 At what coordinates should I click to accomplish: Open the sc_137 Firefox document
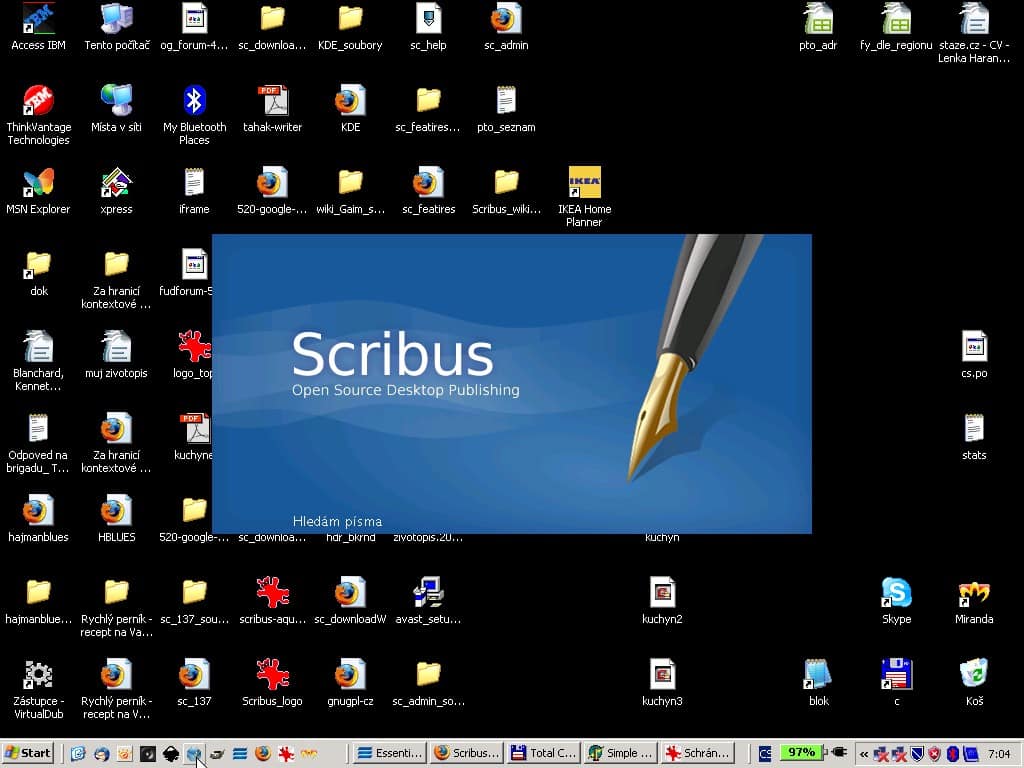click(195, 682)
